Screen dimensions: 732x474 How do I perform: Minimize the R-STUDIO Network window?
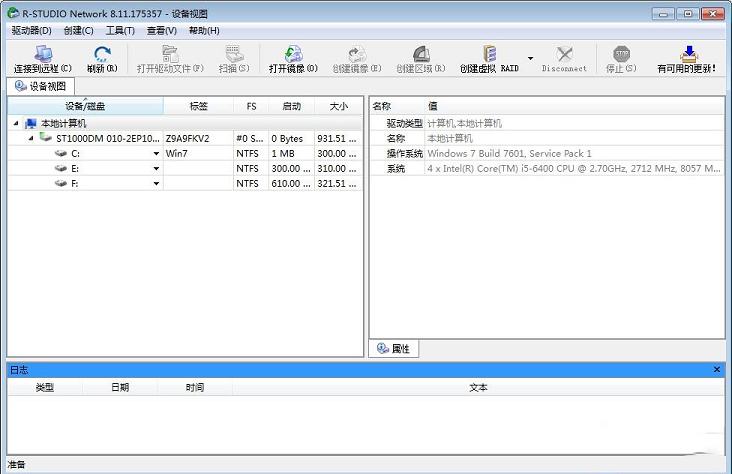tap(663, 14)
